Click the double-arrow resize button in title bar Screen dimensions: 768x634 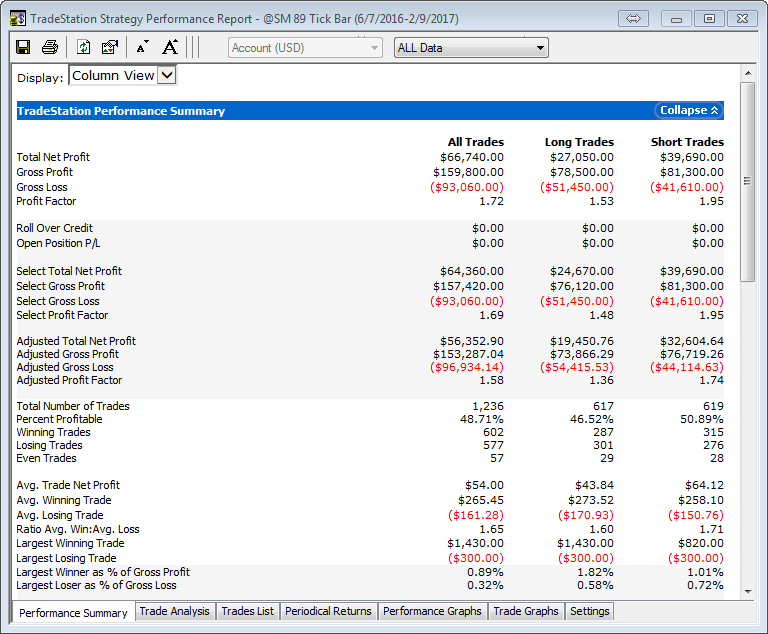point(634,19)
